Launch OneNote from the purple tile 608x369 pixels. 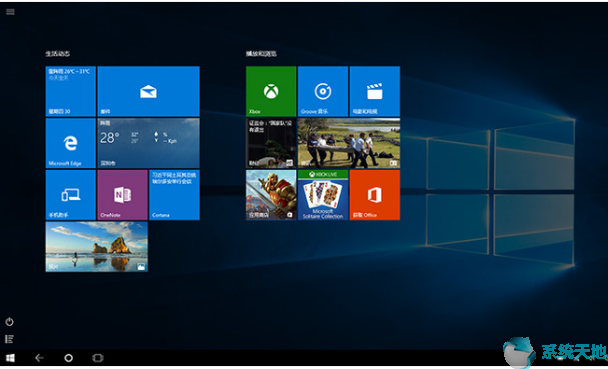[123, 195]
